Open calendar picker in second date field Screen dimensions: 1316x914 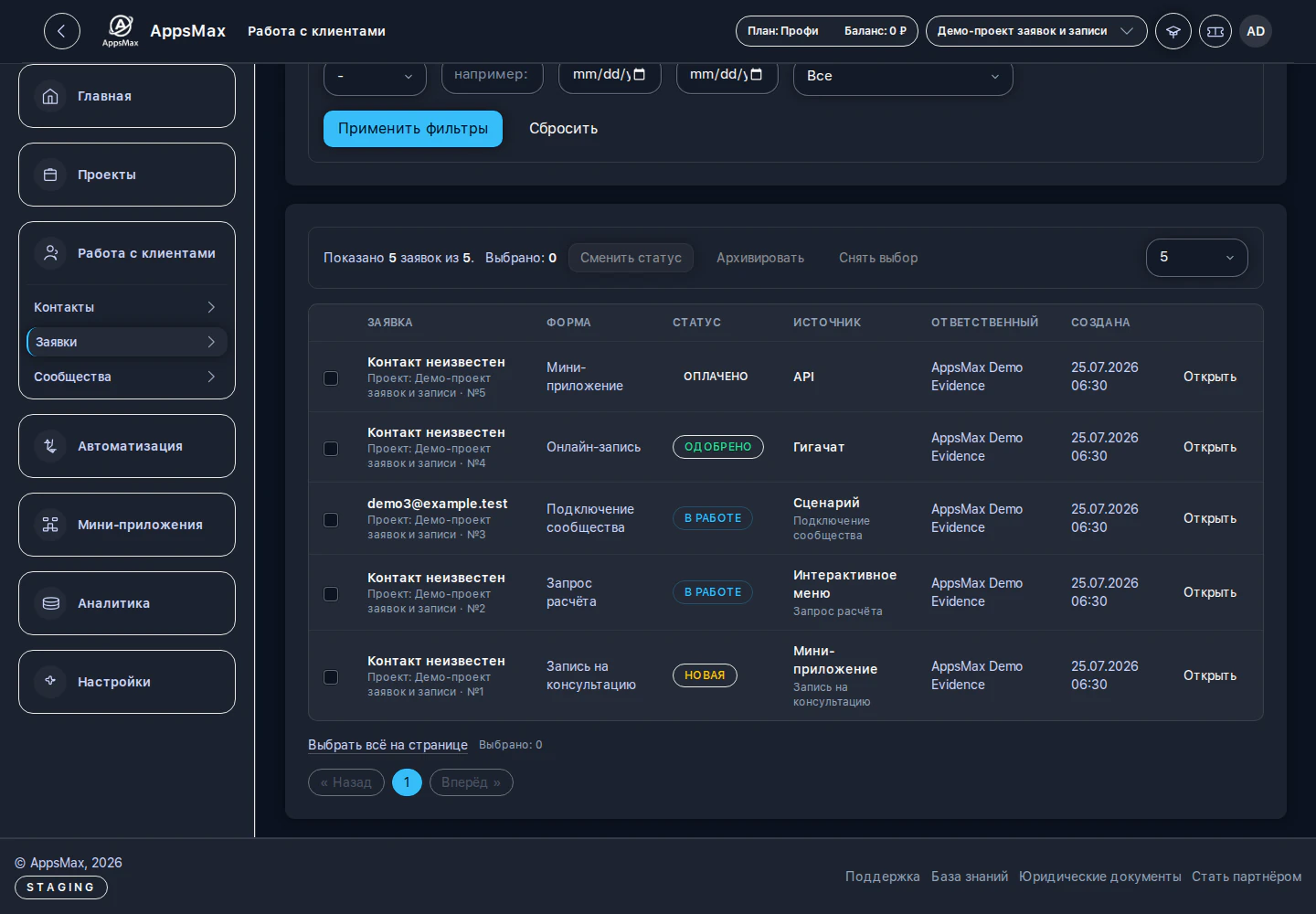pos(757,74)
